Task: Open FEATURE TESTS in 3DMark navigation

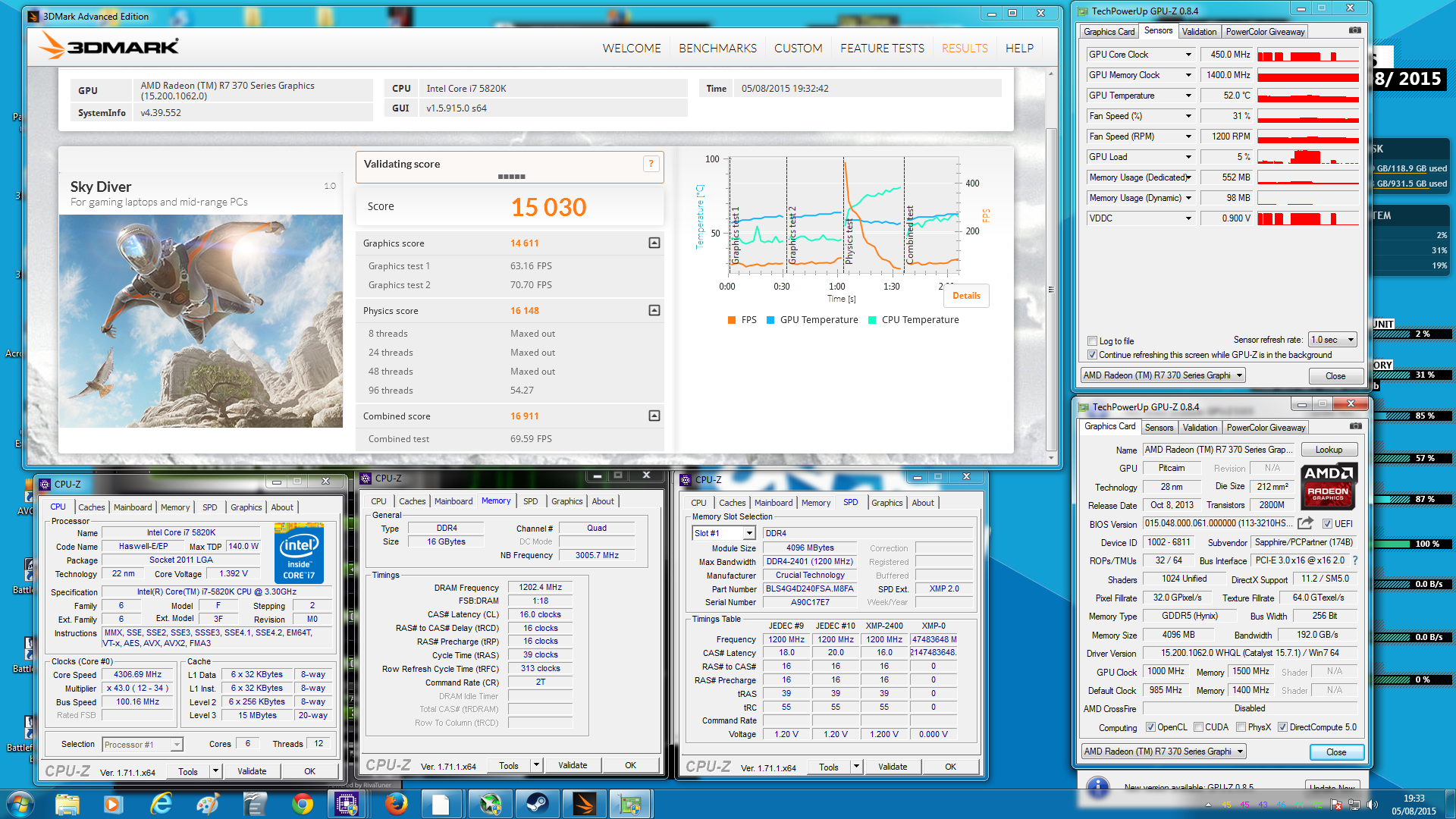Action: coord(882,48)
